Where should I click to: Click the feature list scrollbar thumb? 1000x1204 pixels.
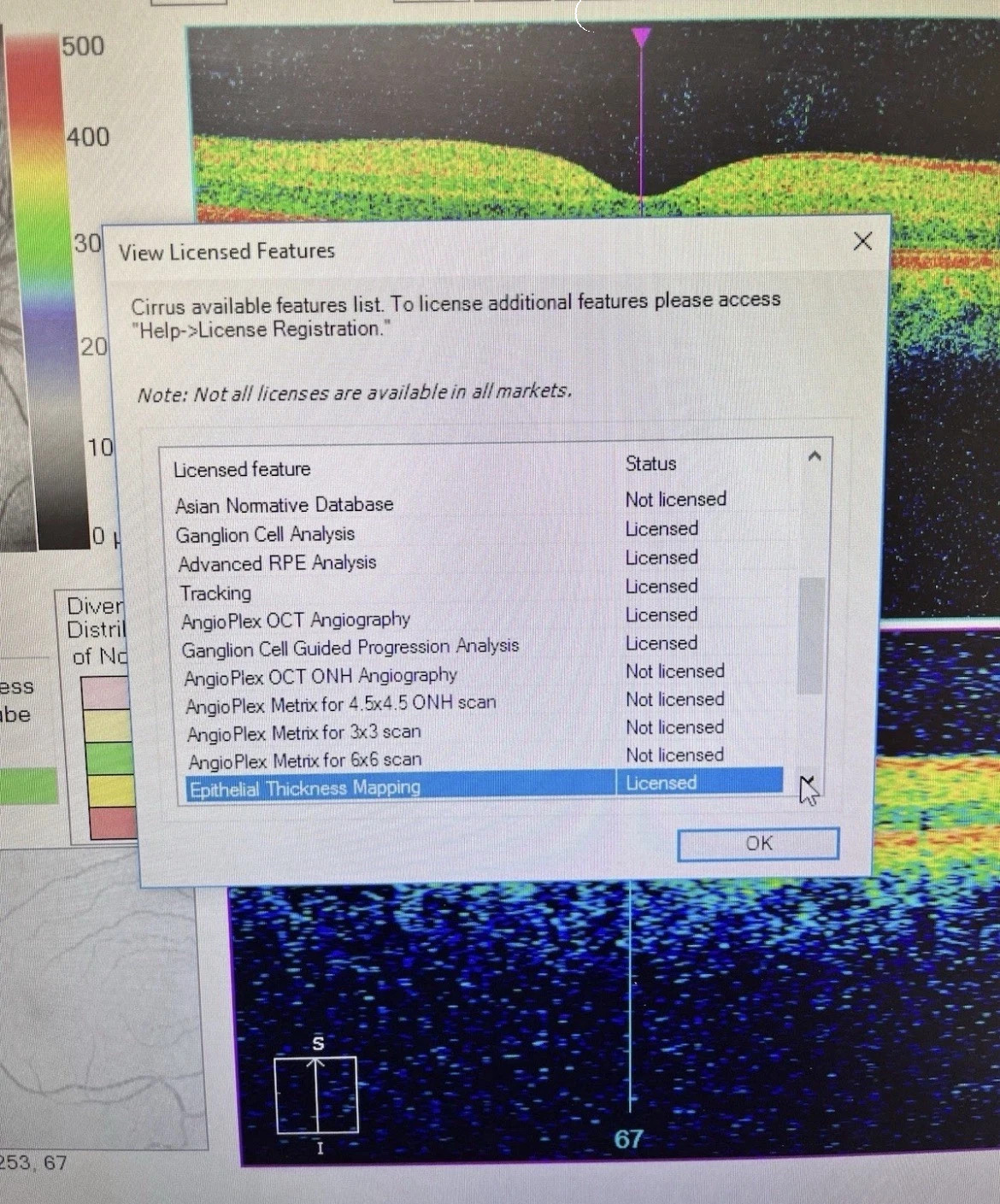tap(810, 635)
